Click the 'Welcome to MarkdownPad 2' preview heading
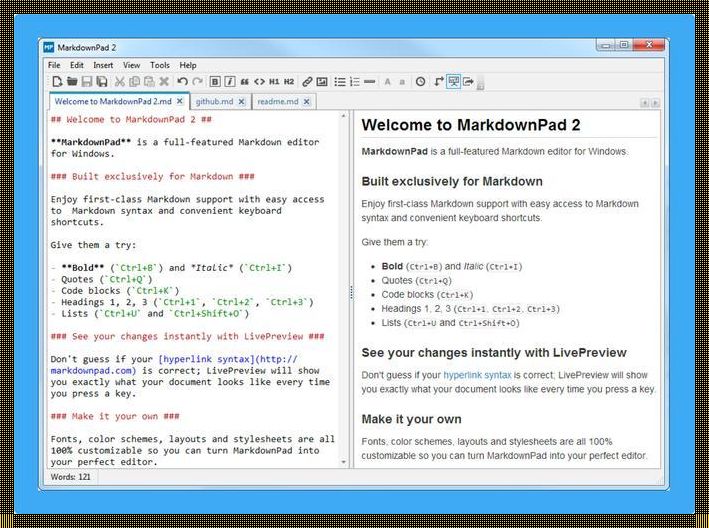709x528 pixels. point(471,125)
